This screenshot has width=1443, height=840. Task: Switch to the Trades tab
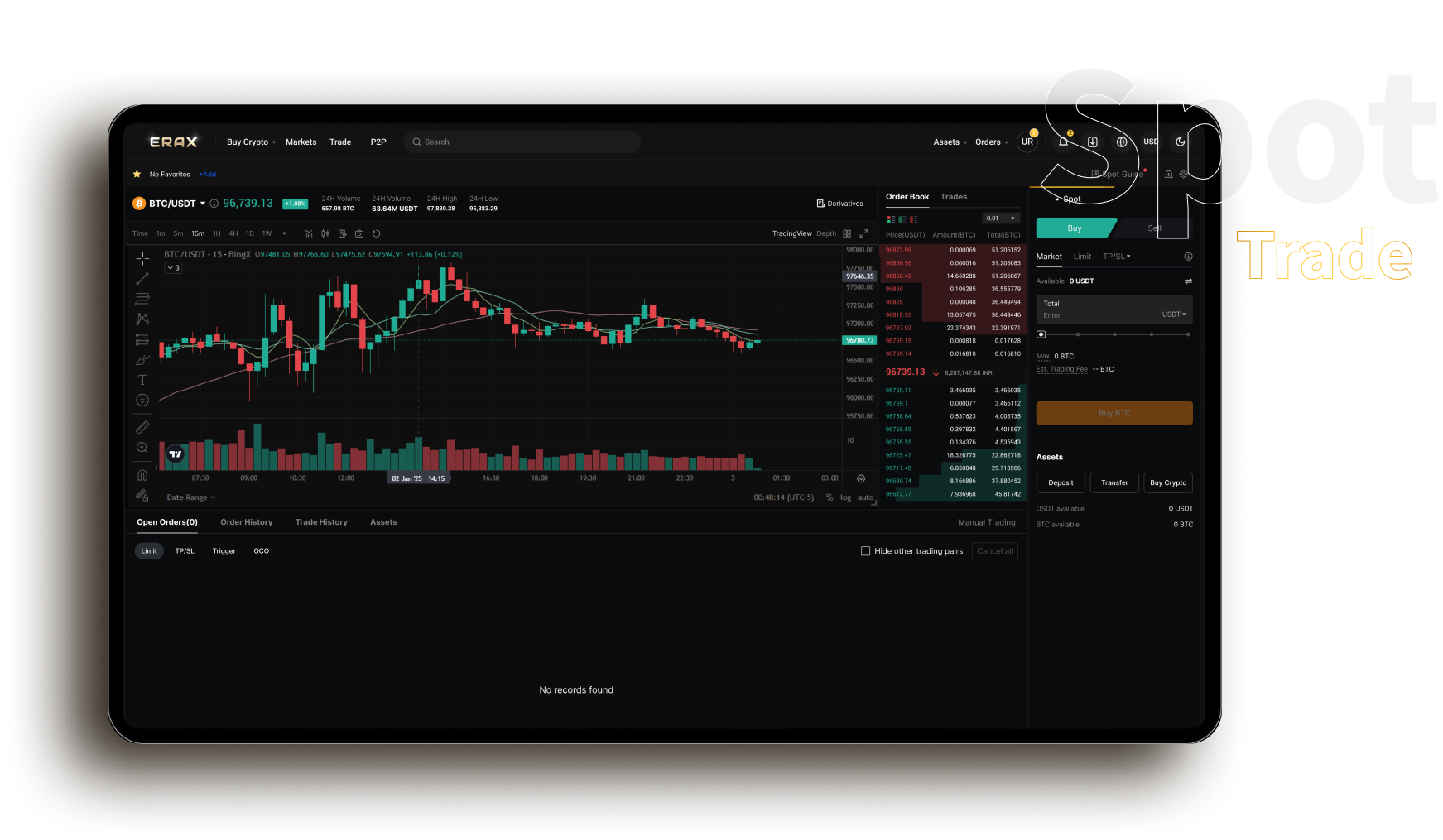(954, 197)
